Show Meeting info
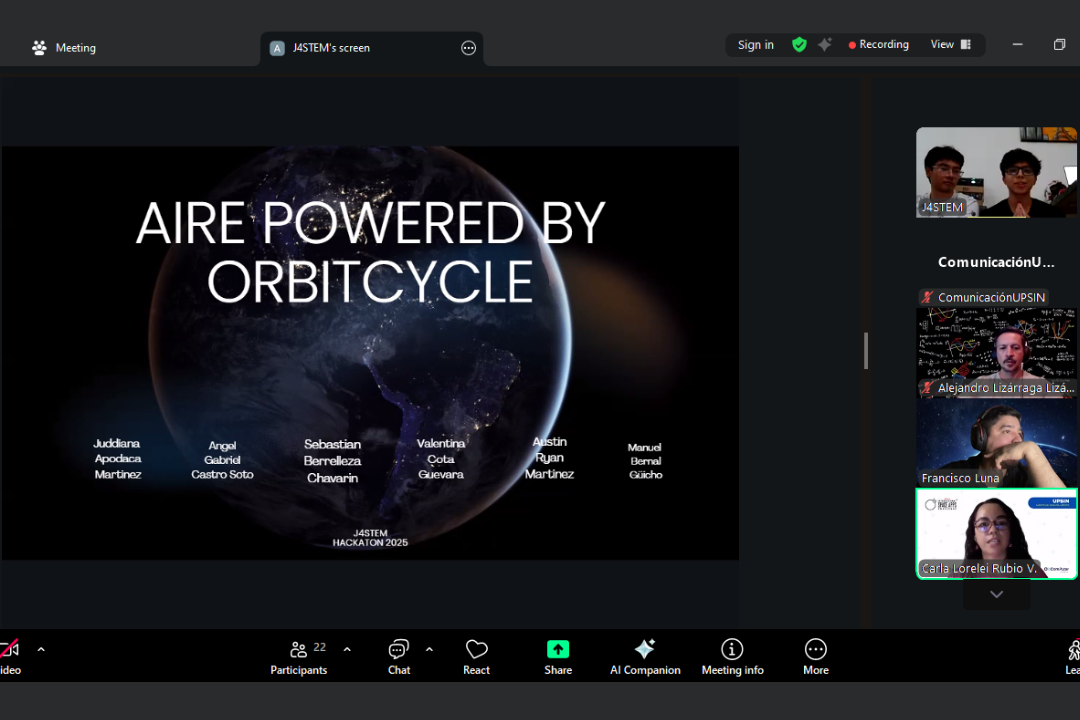 pyautogui.click(x=732, y=657)
